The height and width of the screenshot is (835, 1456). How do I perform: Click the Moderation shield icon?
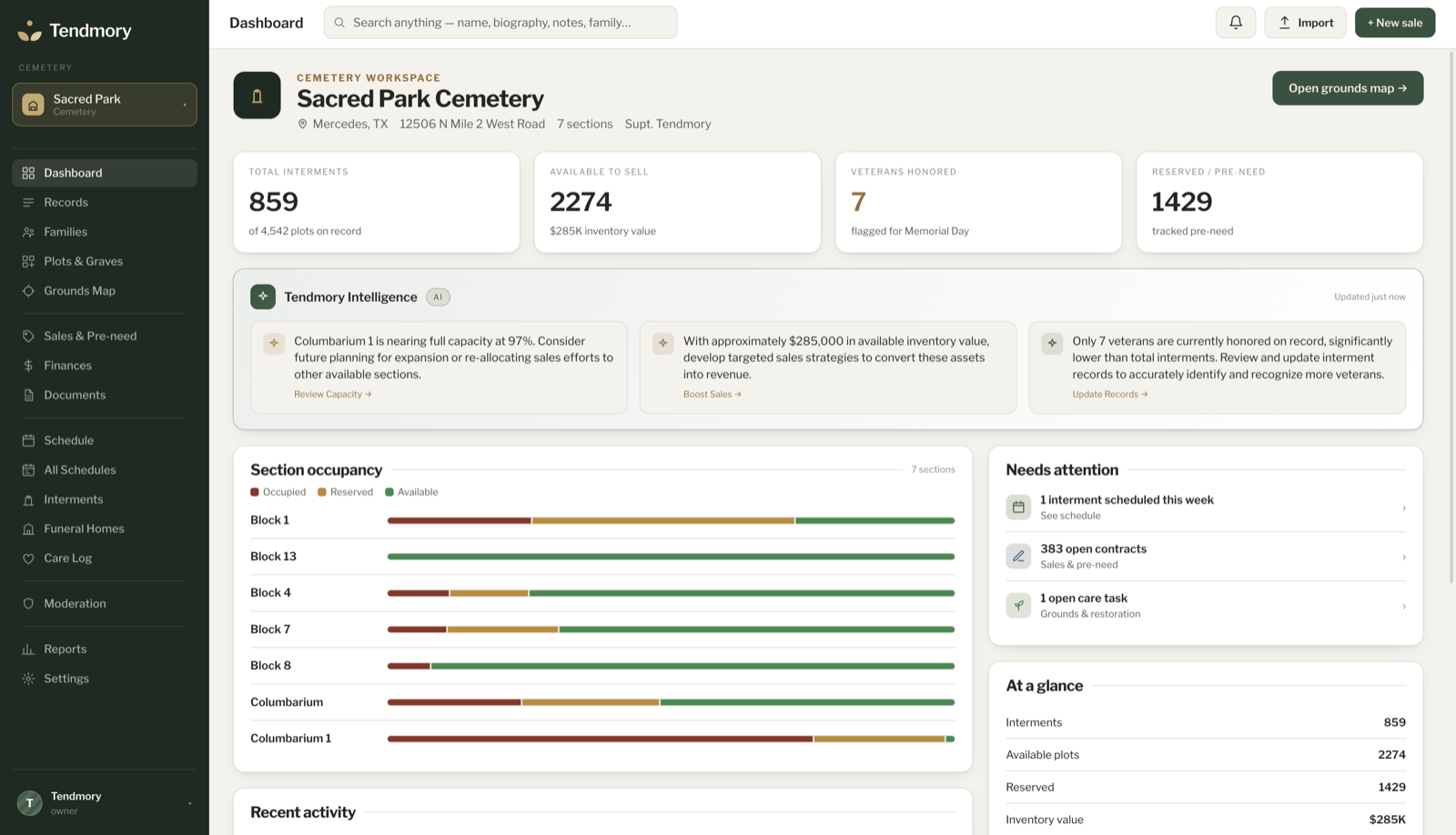[x=28, y=604]
